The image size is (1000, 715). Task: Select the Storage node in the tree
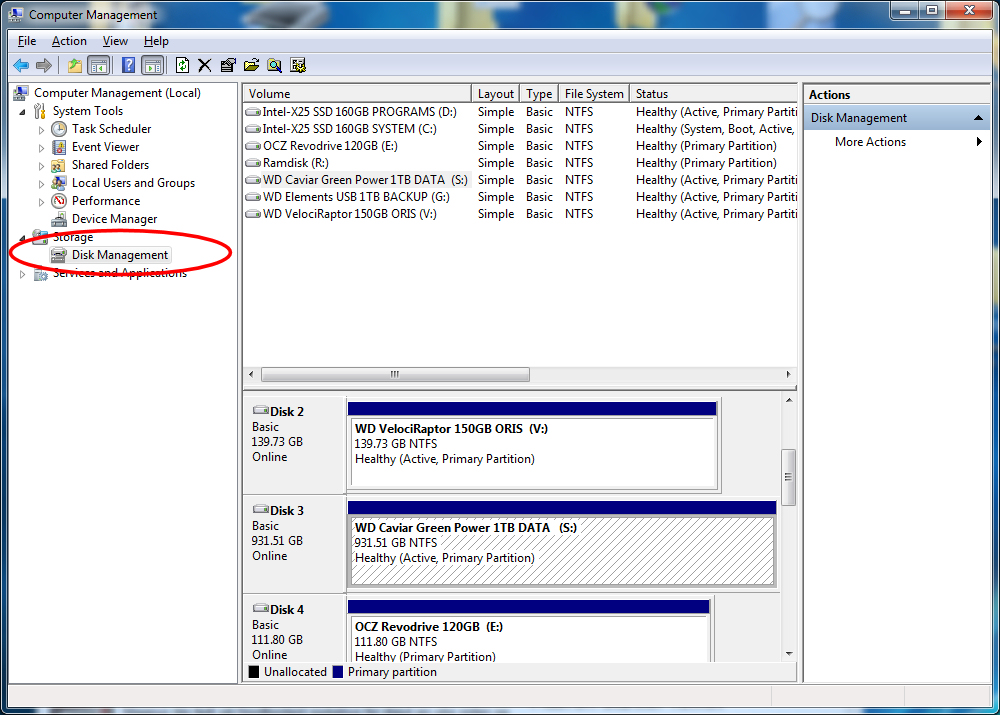pos(73,237)
